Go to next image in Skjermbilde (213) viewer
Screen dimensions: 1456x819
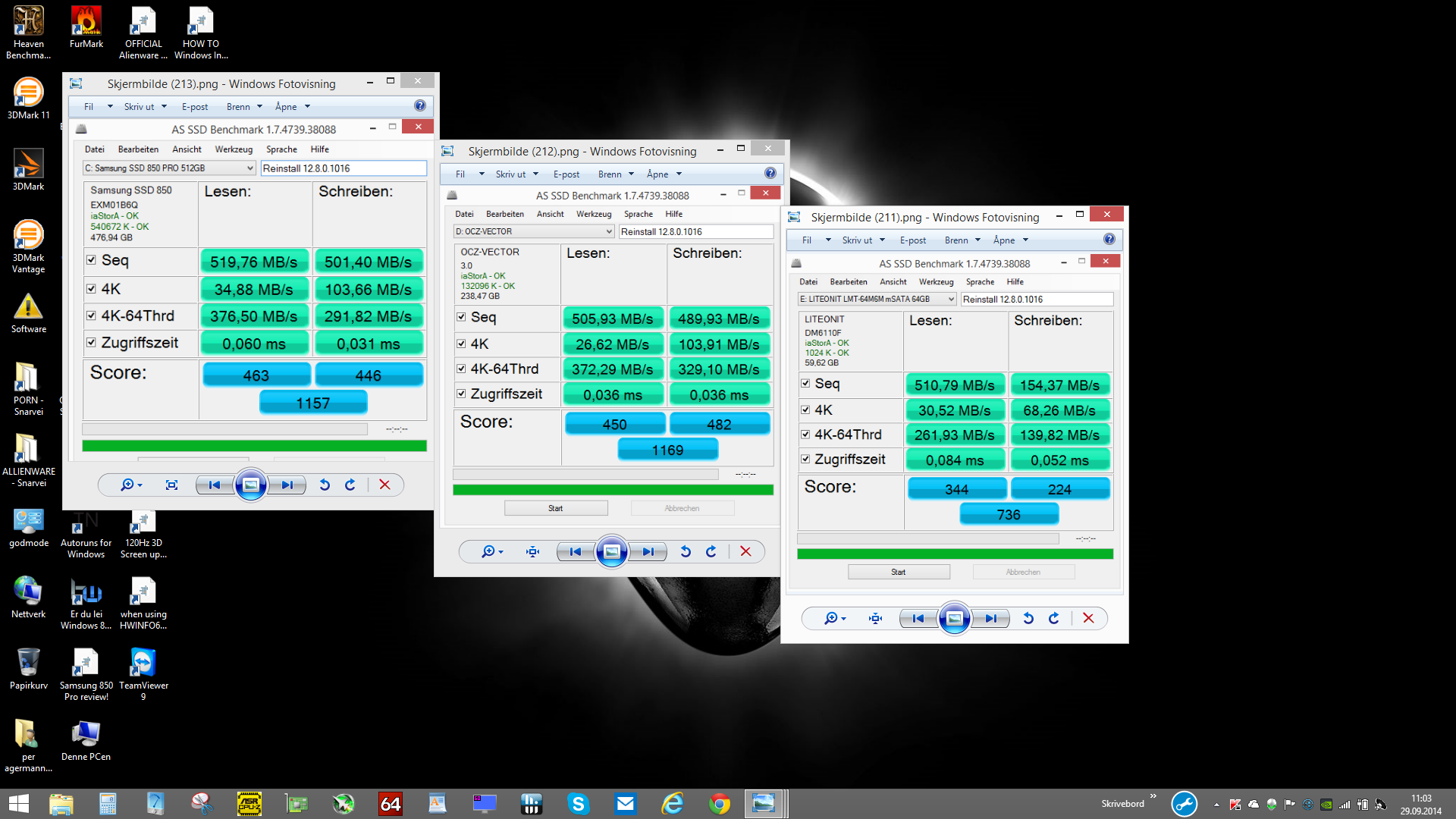[287, 485]
